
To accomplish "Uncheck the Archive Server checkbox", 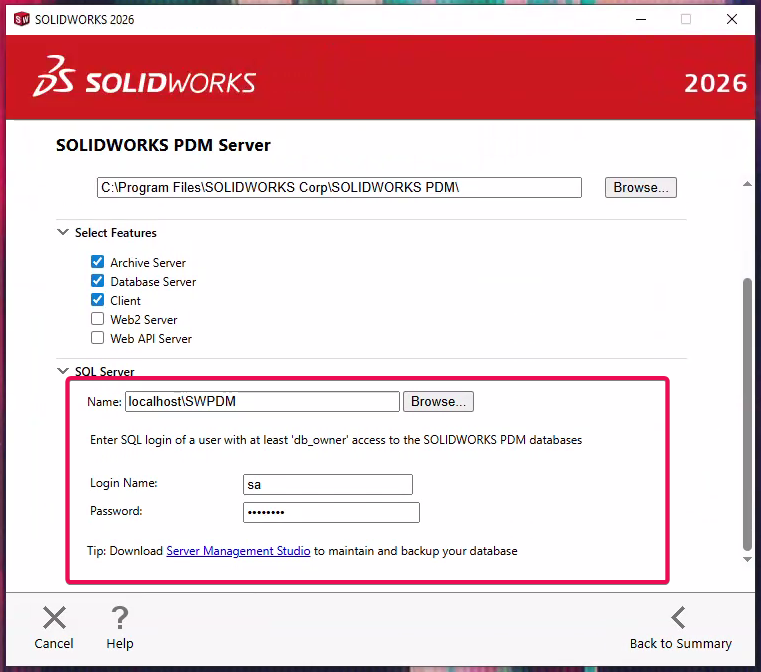I will (x=98, y=262).
